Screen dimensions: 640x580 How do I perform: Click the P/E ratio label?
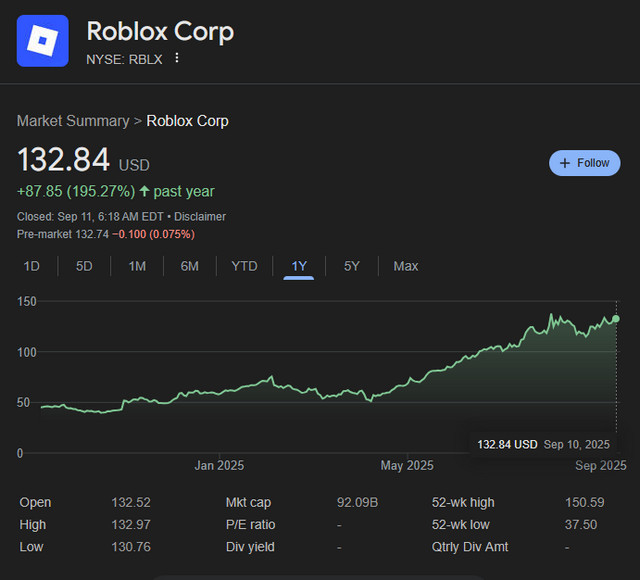(250, 524)
